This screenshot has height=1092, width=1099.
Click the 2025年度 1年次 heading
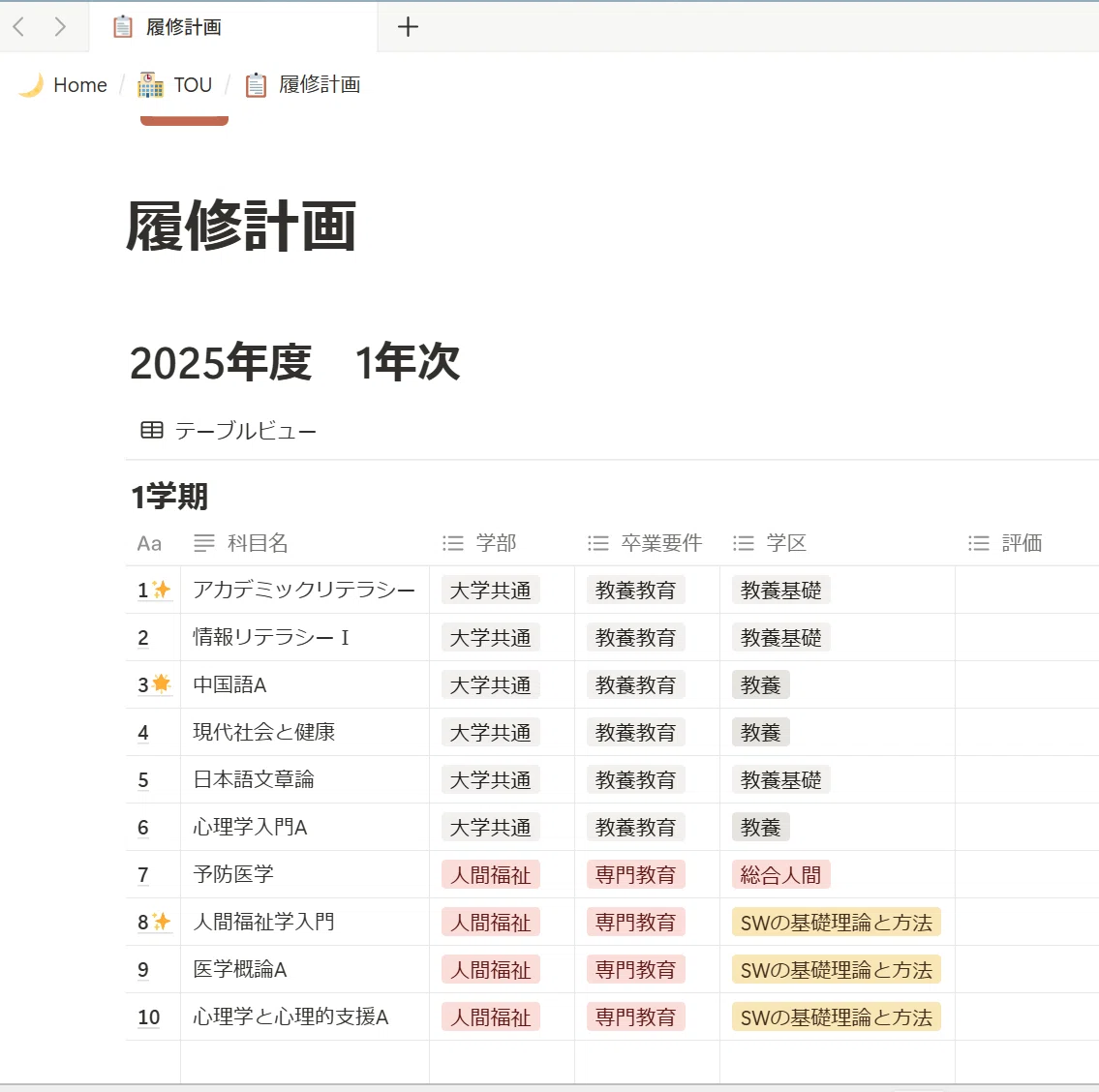[x=294, y=362]
